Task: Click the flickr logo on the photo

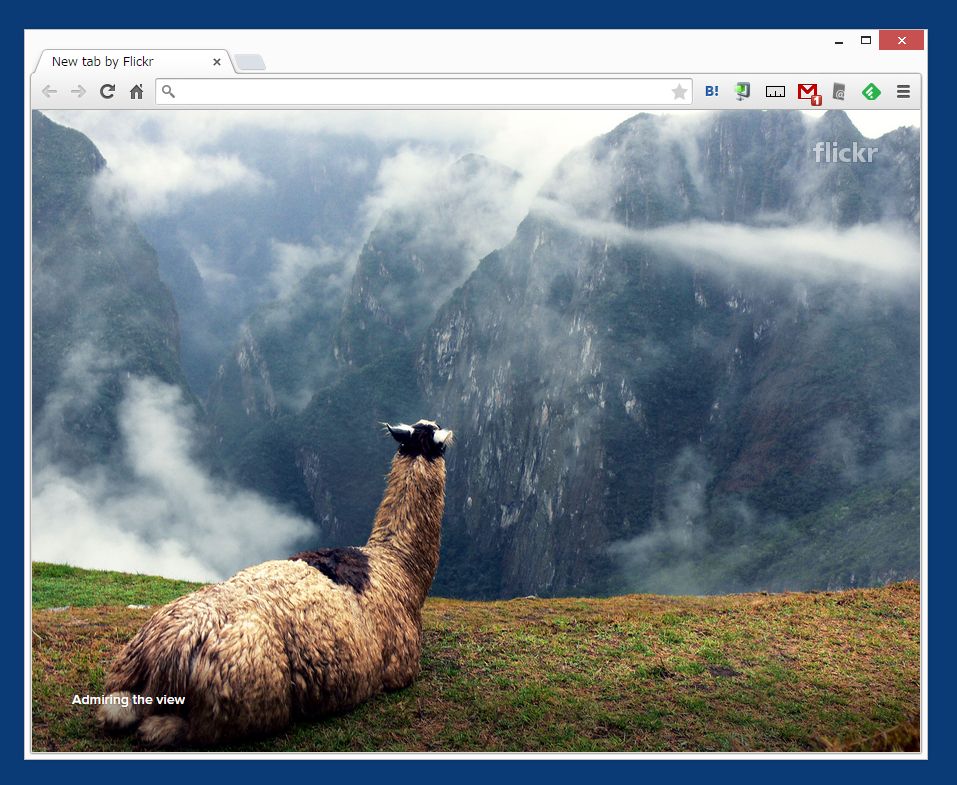Action: (845, 153)
